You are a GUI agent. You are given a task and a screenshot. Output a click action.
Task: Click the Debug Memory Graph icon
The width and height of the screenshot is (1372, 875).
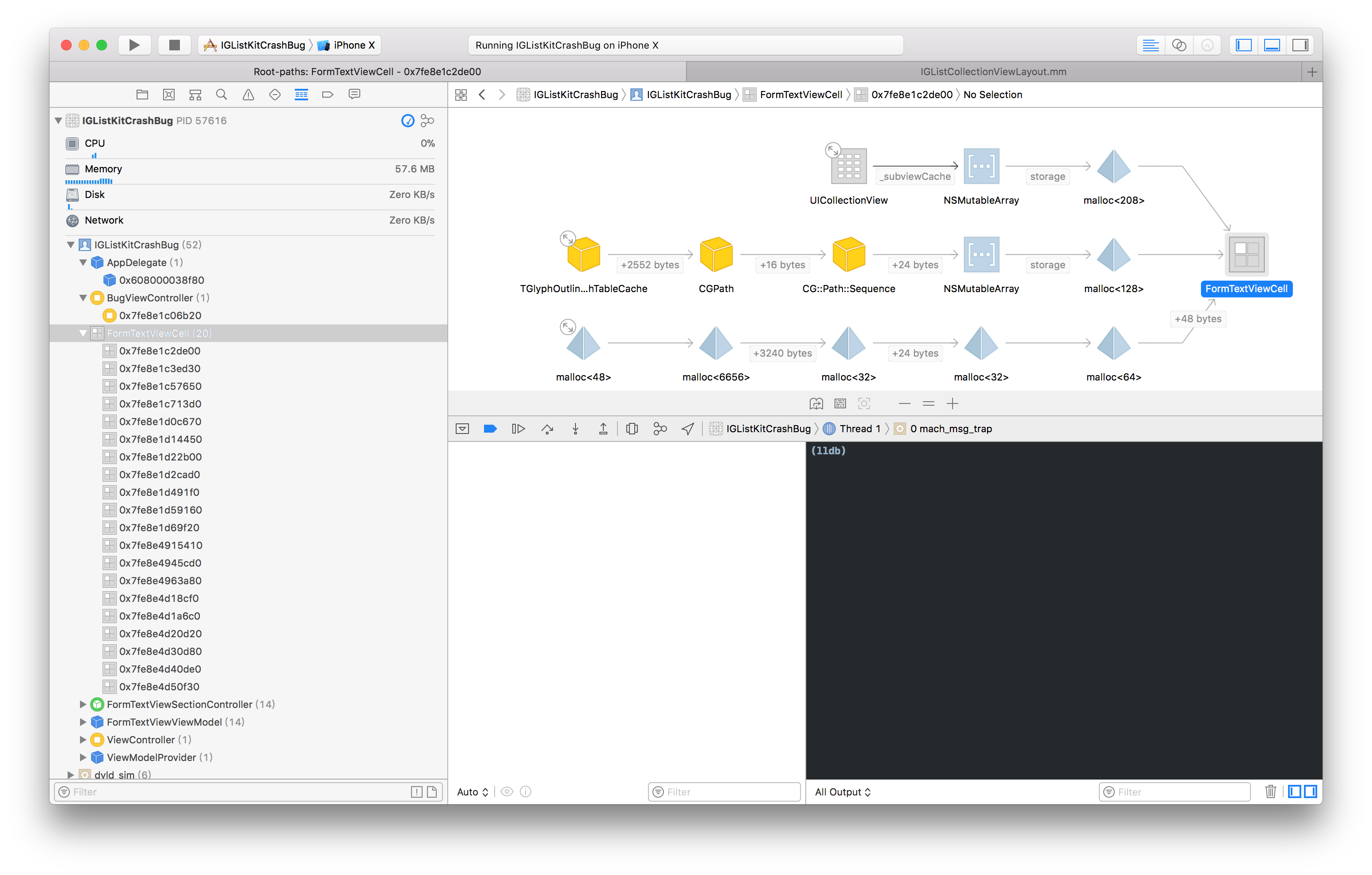click(660, 429)
